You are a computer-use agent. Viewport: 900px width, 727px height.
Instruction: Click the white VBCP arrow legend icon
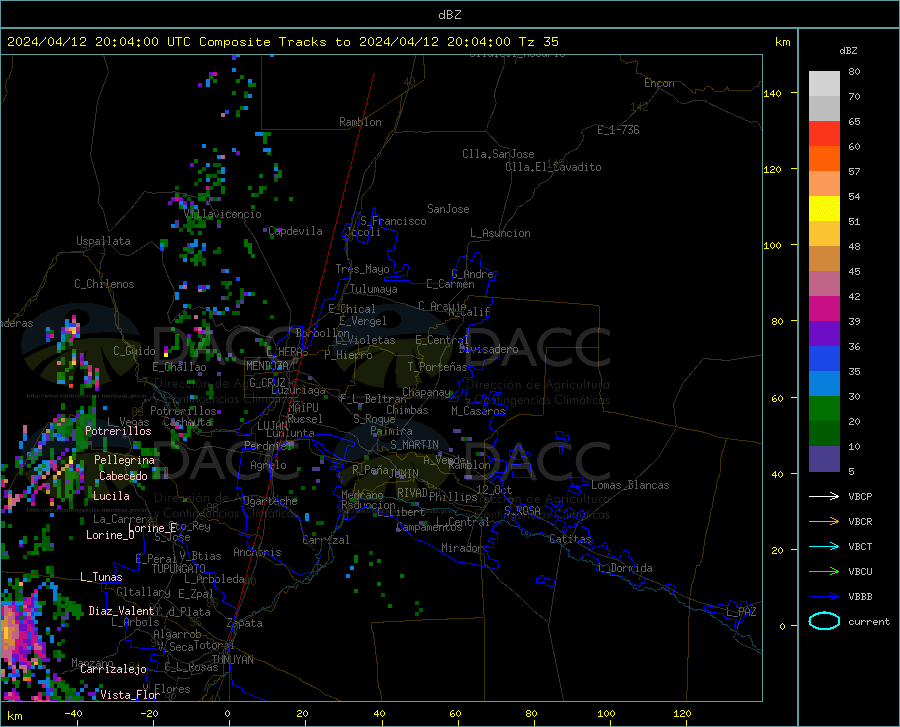point(824,496)
